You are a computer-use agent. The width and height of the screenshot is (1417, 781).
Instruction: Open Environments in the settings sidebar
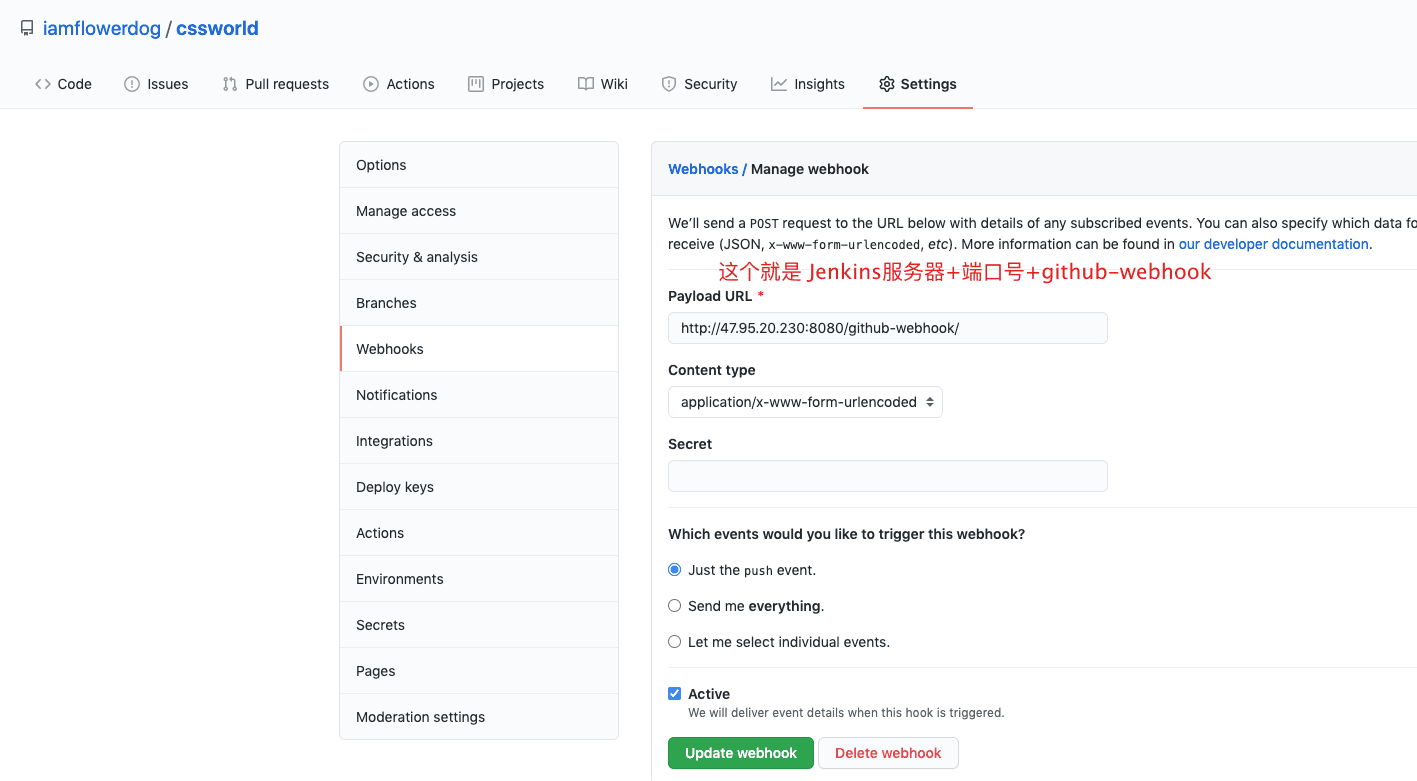pos(479,579)
